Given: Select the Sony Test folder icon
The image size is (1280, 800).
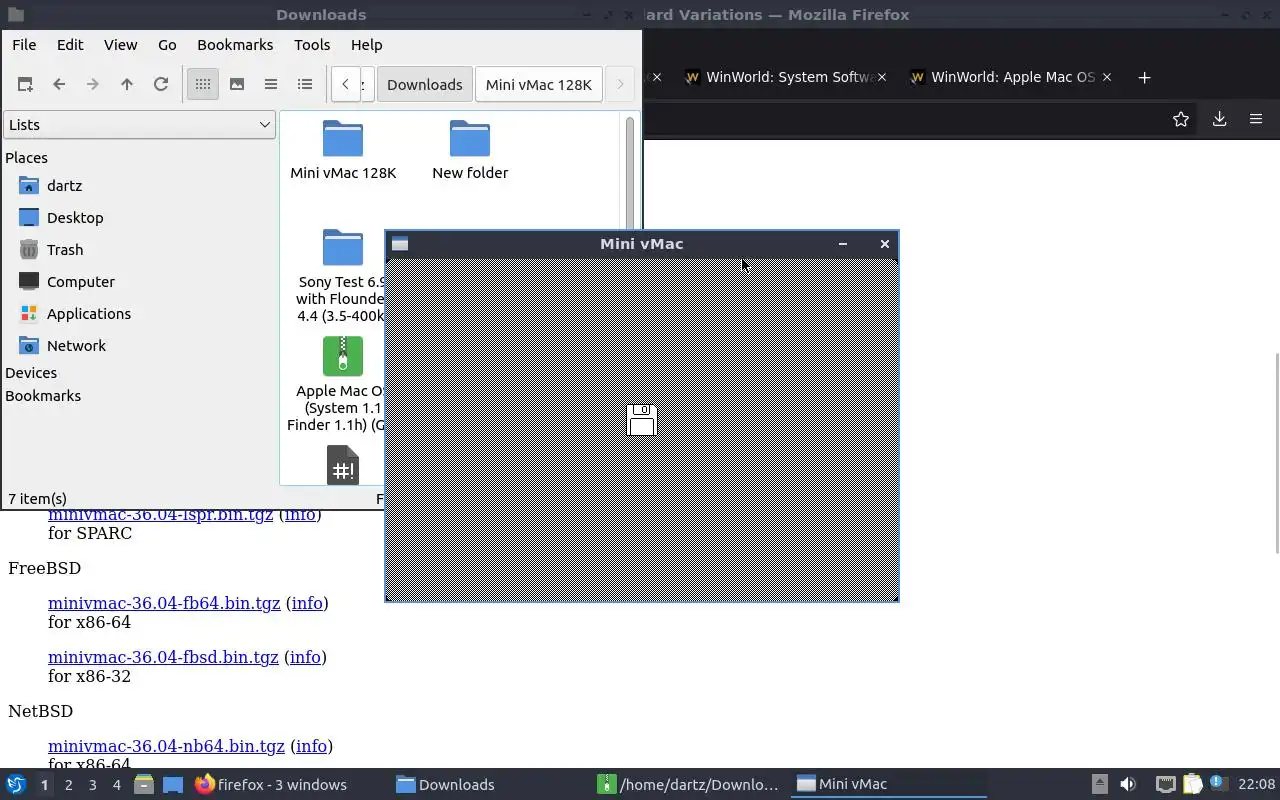Looking at the screenshot, I should point(343,248).
